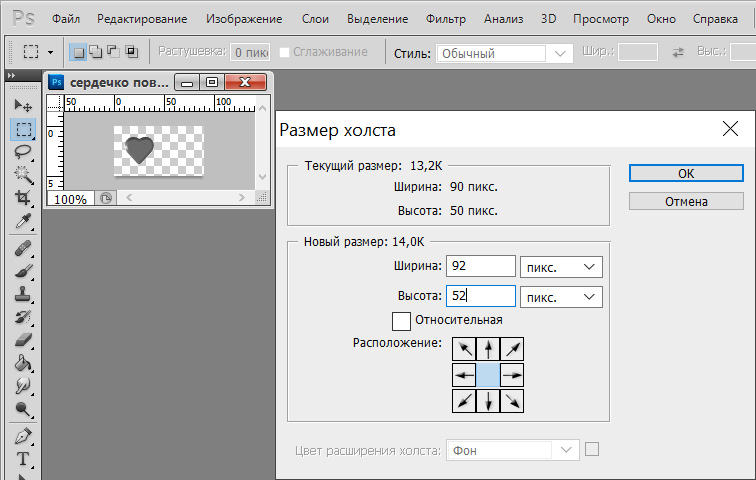
Task: Toggle the Сглаживание checkbox
Action: coord(284,52)
